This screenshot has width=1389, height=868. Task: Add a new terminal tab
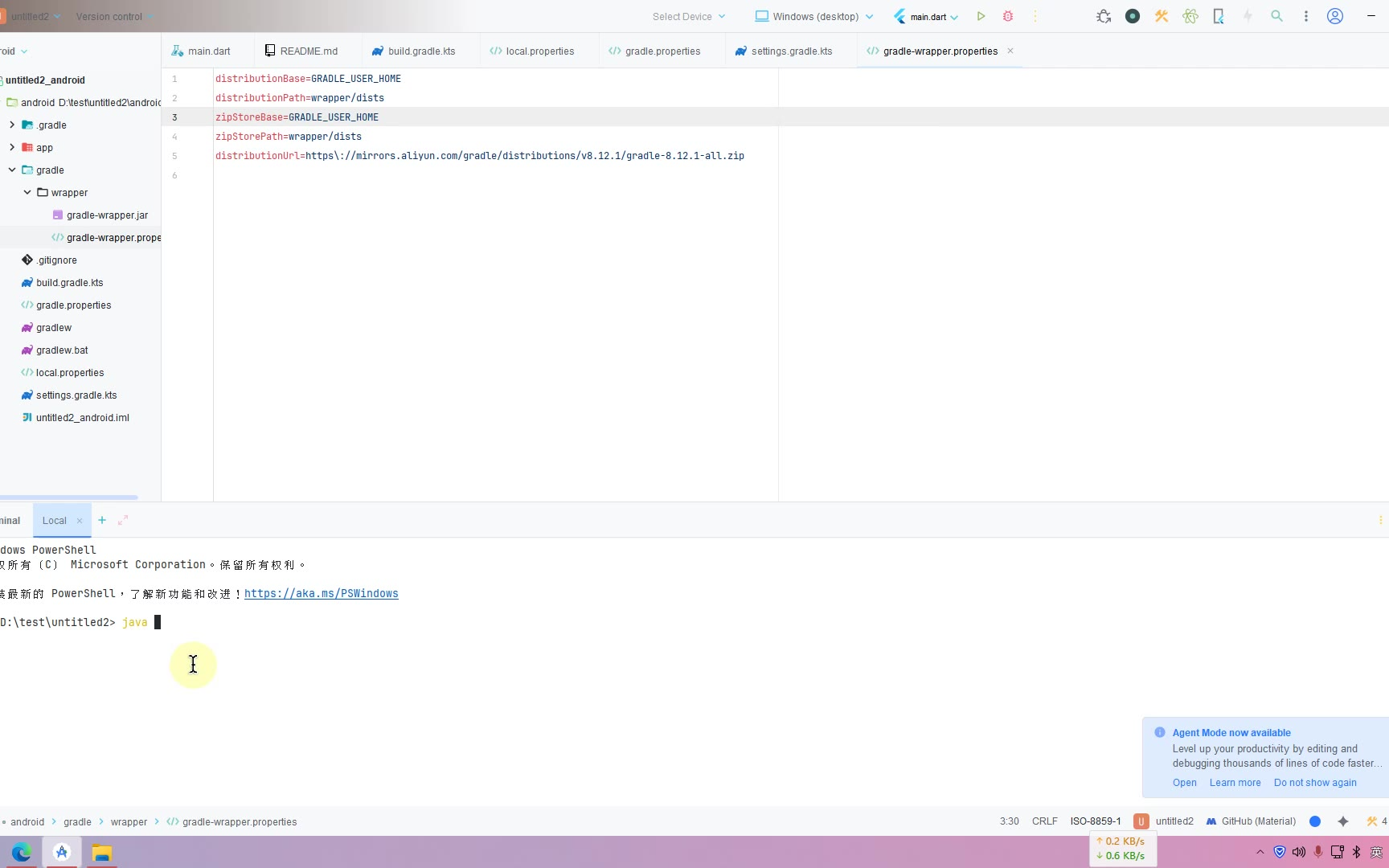coord(102,521)
